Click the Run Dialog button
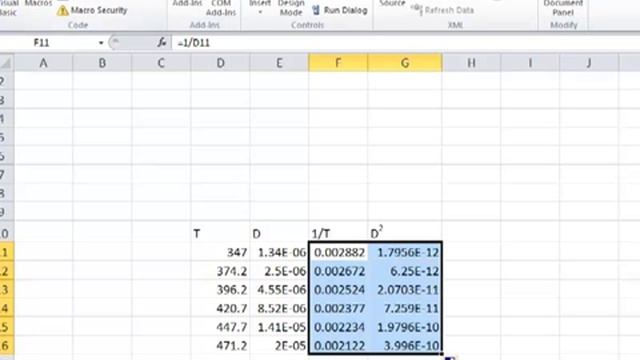640x360 pixels. click(x=340, y=10)
